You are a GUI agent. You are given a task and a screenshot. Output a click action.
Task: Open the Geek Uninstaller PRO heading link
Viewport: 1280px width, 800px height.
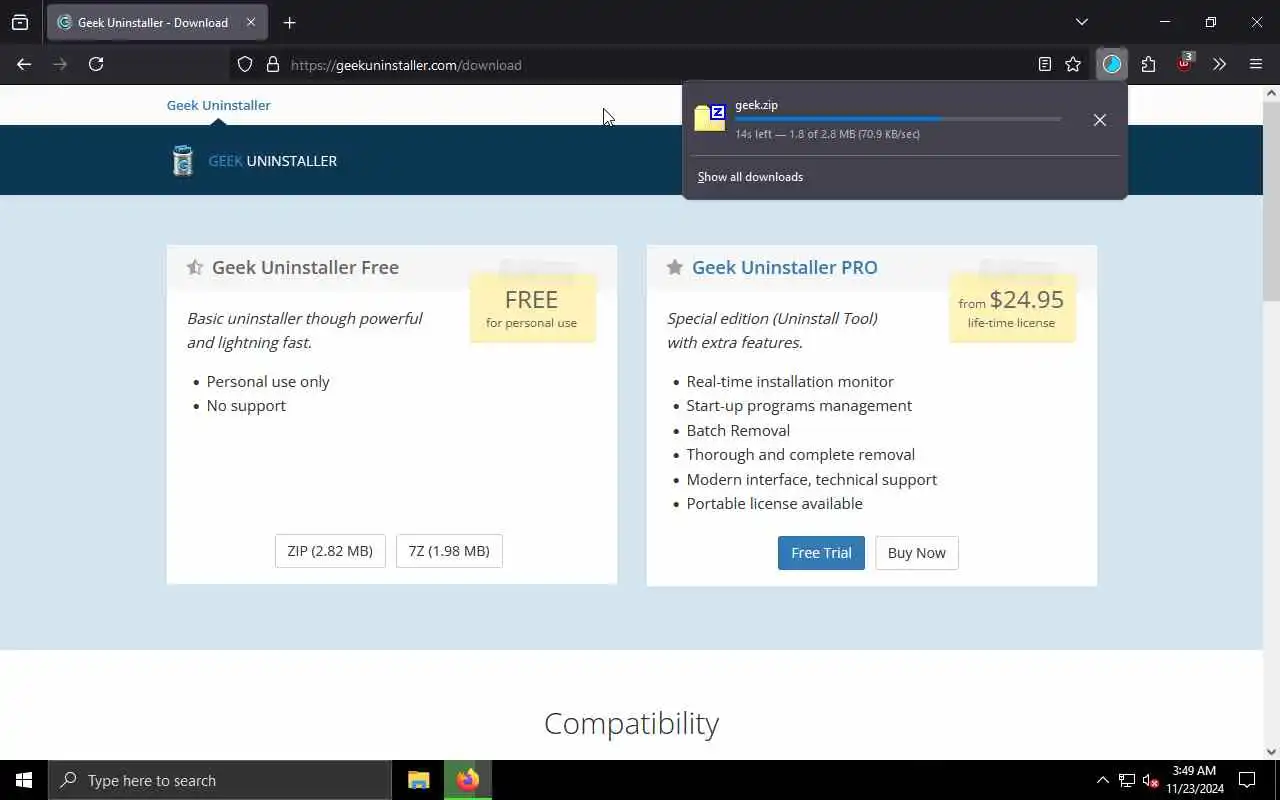coord(785,267)
